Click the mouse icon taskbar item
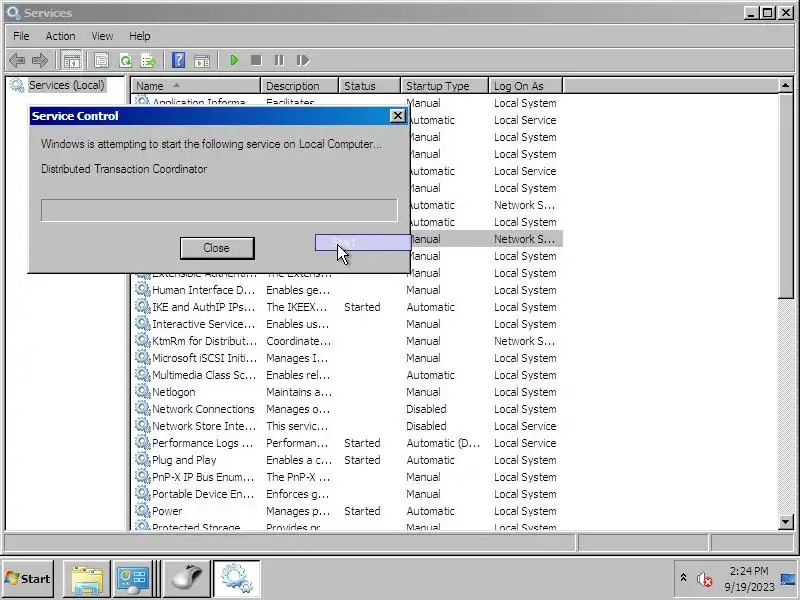 (187, 579)
